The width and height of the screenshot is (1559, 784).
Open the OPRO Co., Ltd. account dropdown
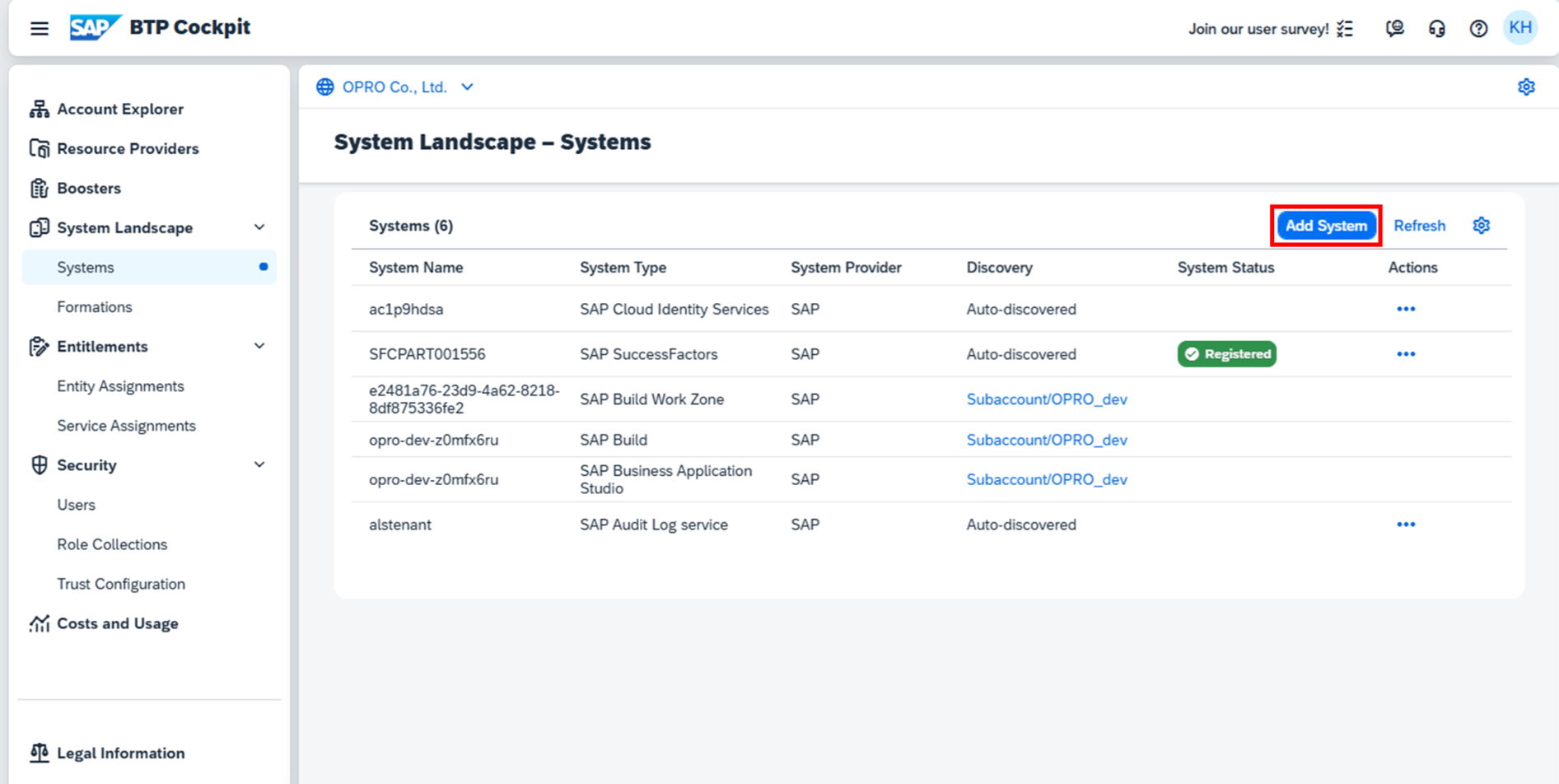pos(467,87)
